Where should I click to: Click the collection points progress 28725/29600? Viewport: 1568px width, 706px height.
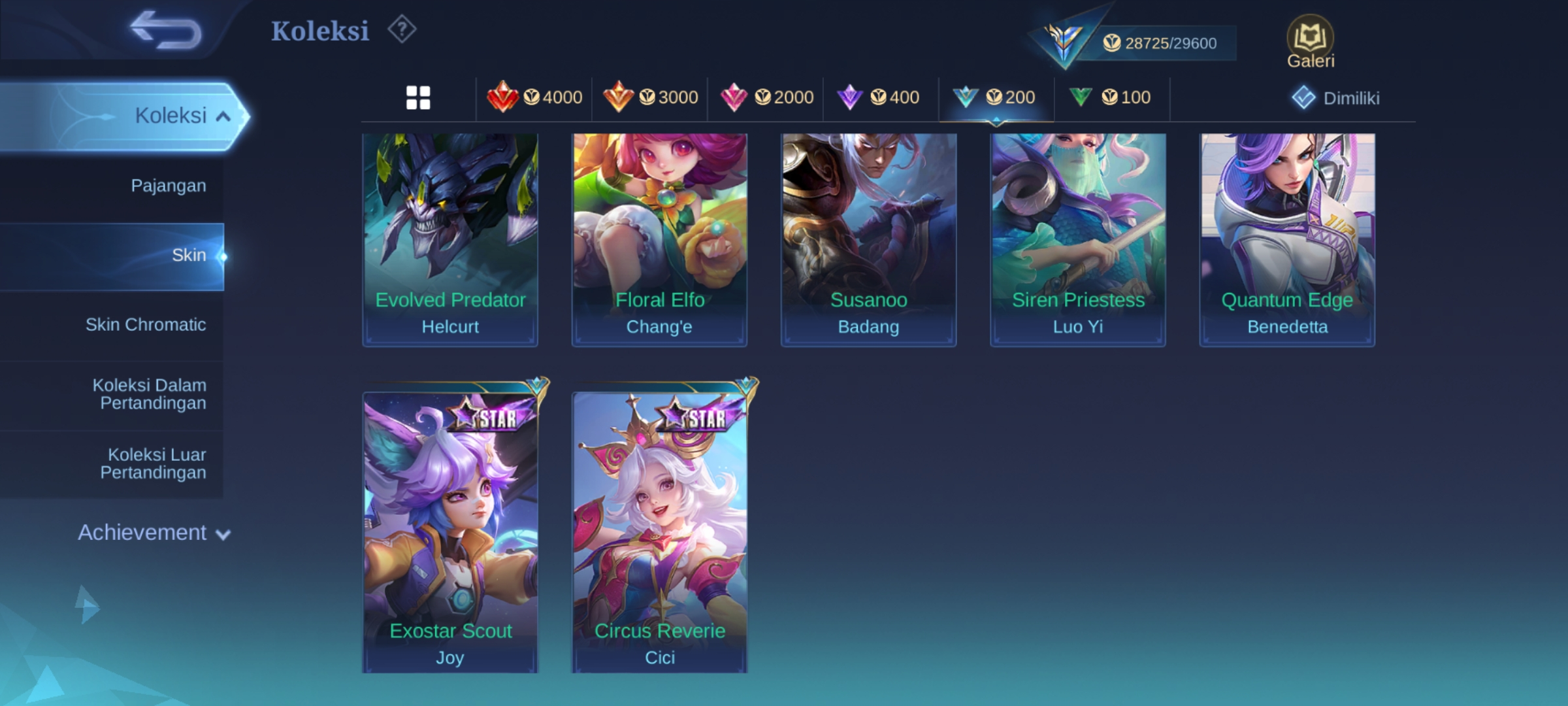click(x=1160, y=43)
